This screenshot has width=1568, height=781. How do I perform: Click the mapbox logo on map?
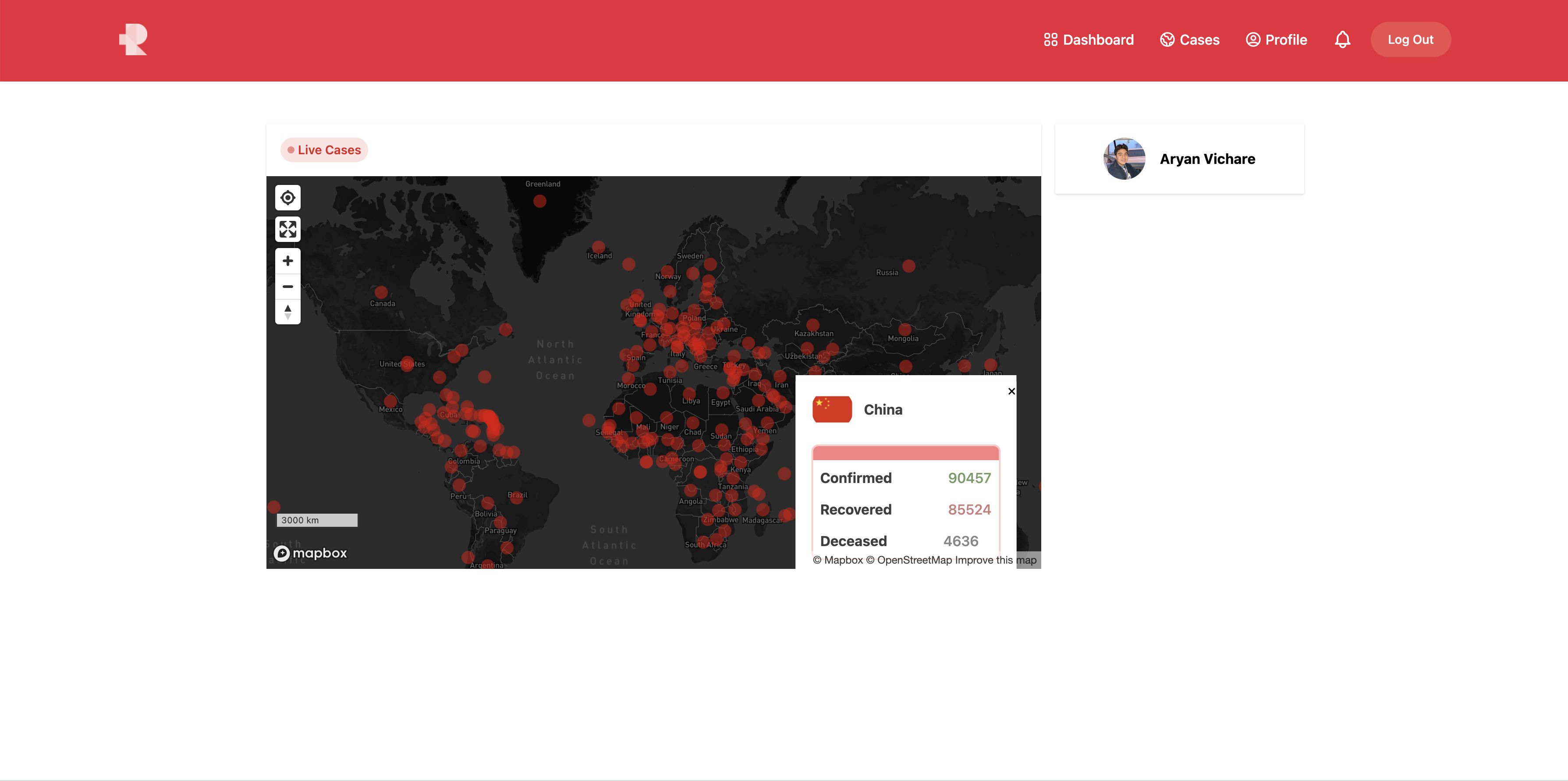(x=310, y=553)
